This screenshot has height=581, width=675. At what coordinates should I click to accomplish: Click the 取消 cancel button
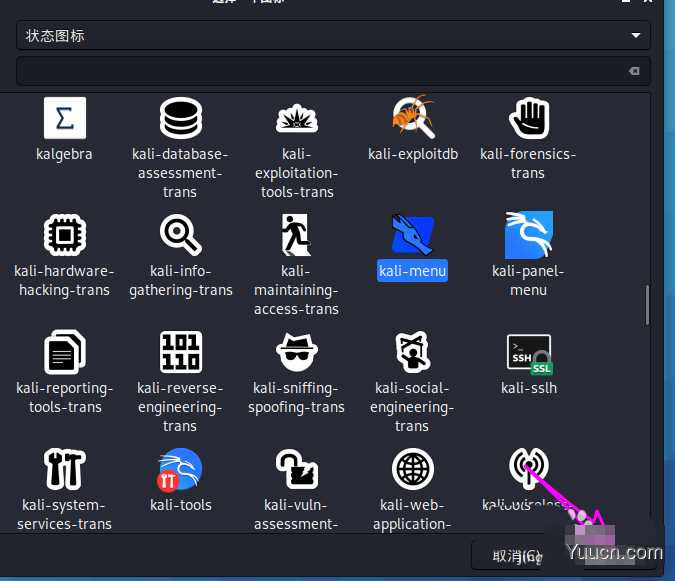coord(517,556)
